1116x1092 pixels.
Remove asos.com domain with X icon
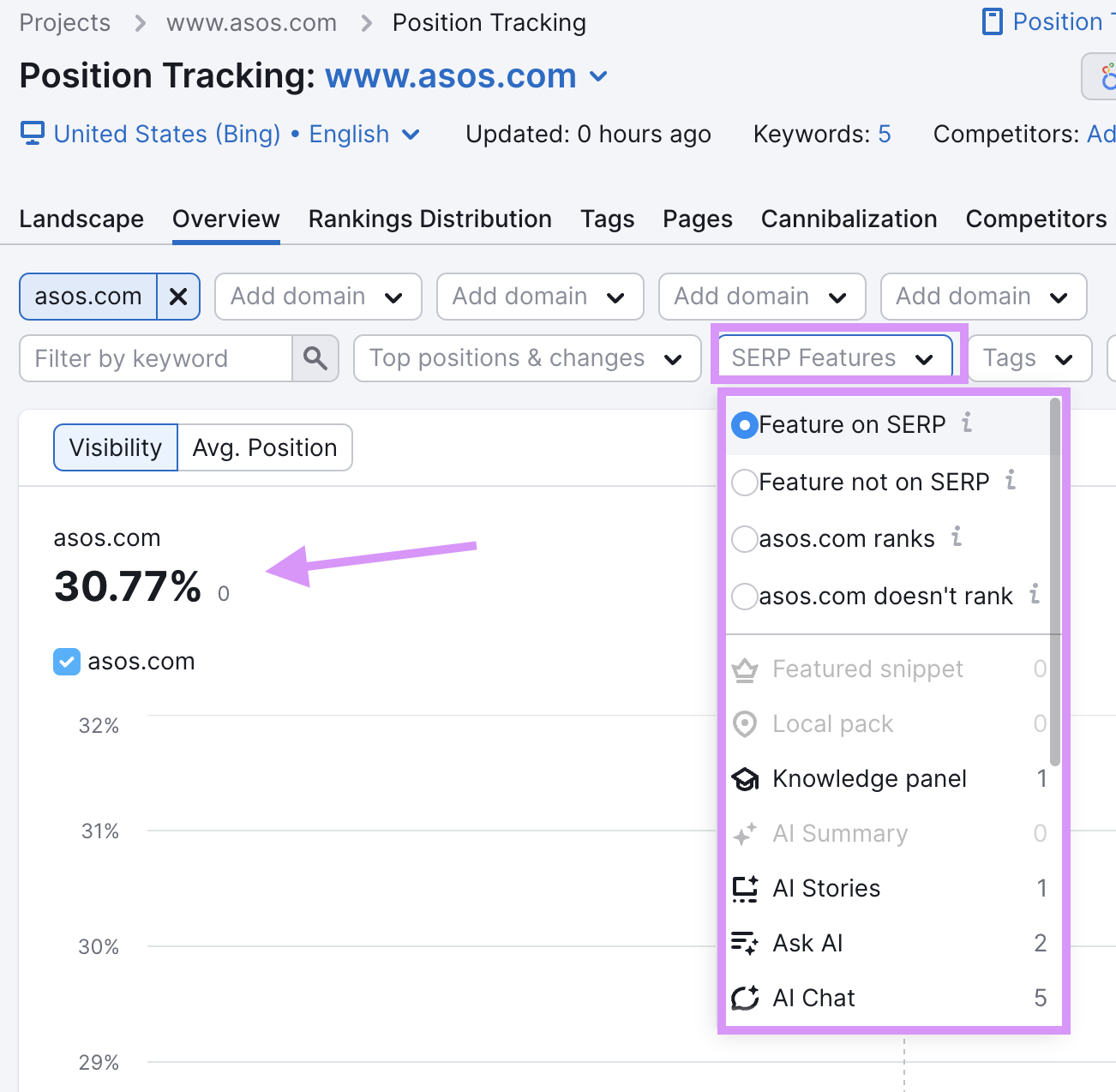[x=178, y=297]
